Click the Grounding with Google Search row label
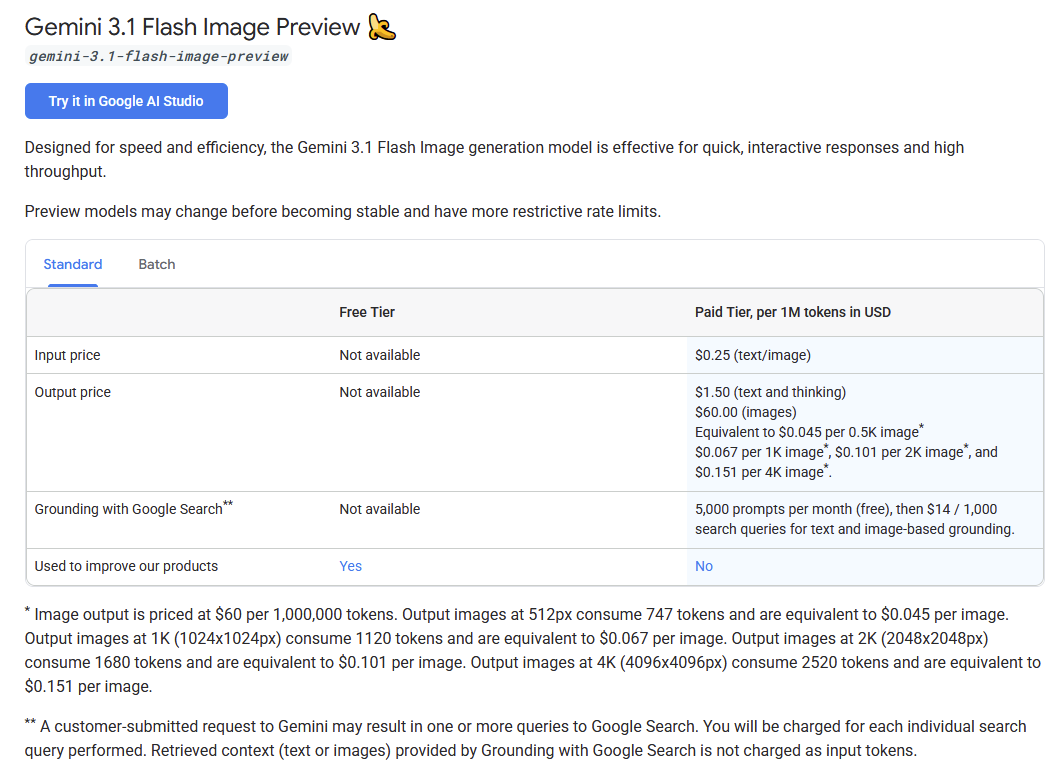 (x=133, y=508)
